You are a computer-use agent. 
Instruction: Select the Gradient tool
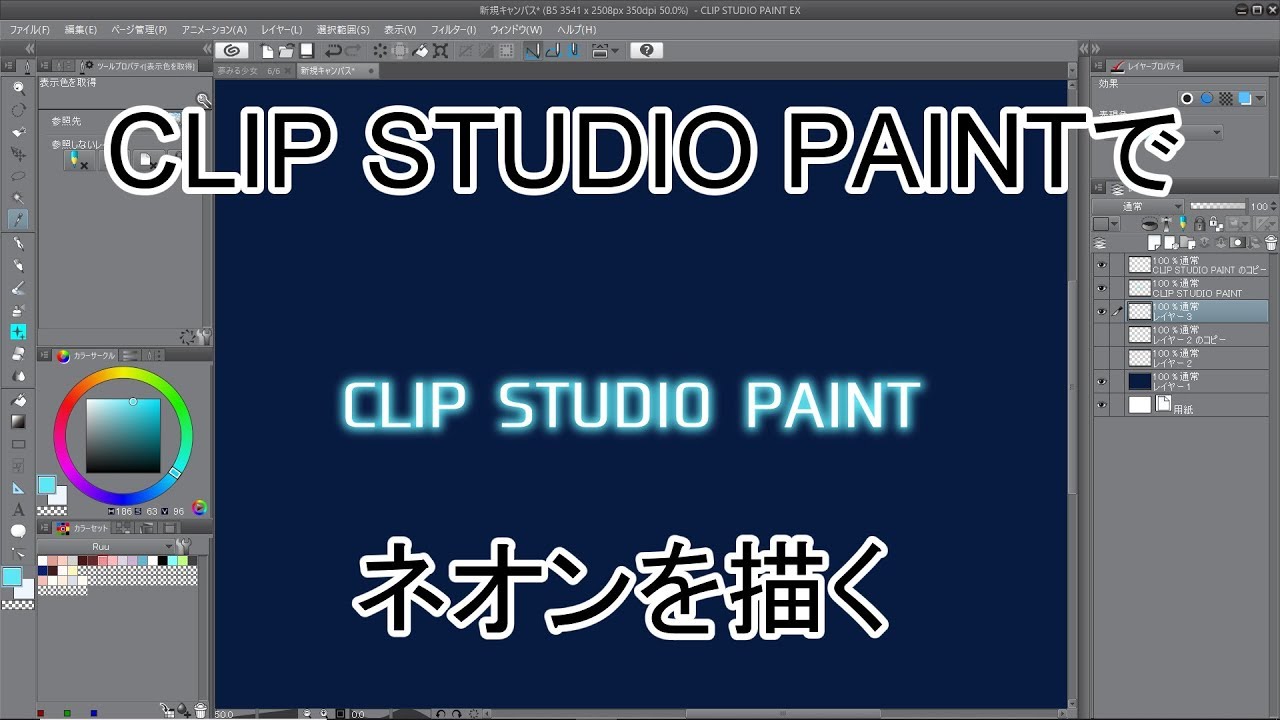click(18, 422)
